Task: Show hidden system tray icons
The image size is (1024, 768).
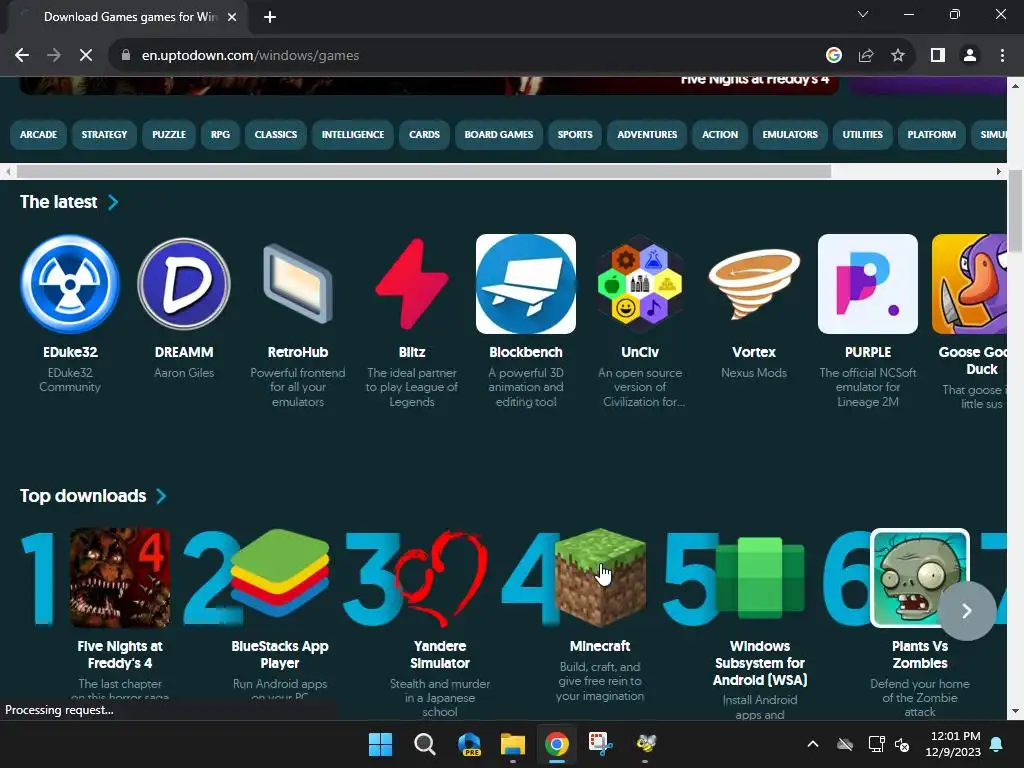Action: (812, 744)
